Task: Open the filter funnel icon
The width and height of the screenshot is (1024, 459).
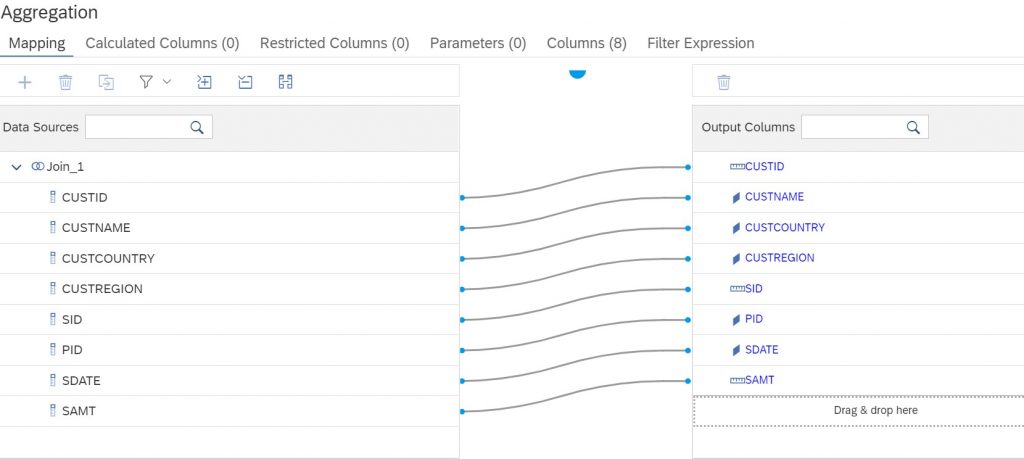Action: pos(146,82)
